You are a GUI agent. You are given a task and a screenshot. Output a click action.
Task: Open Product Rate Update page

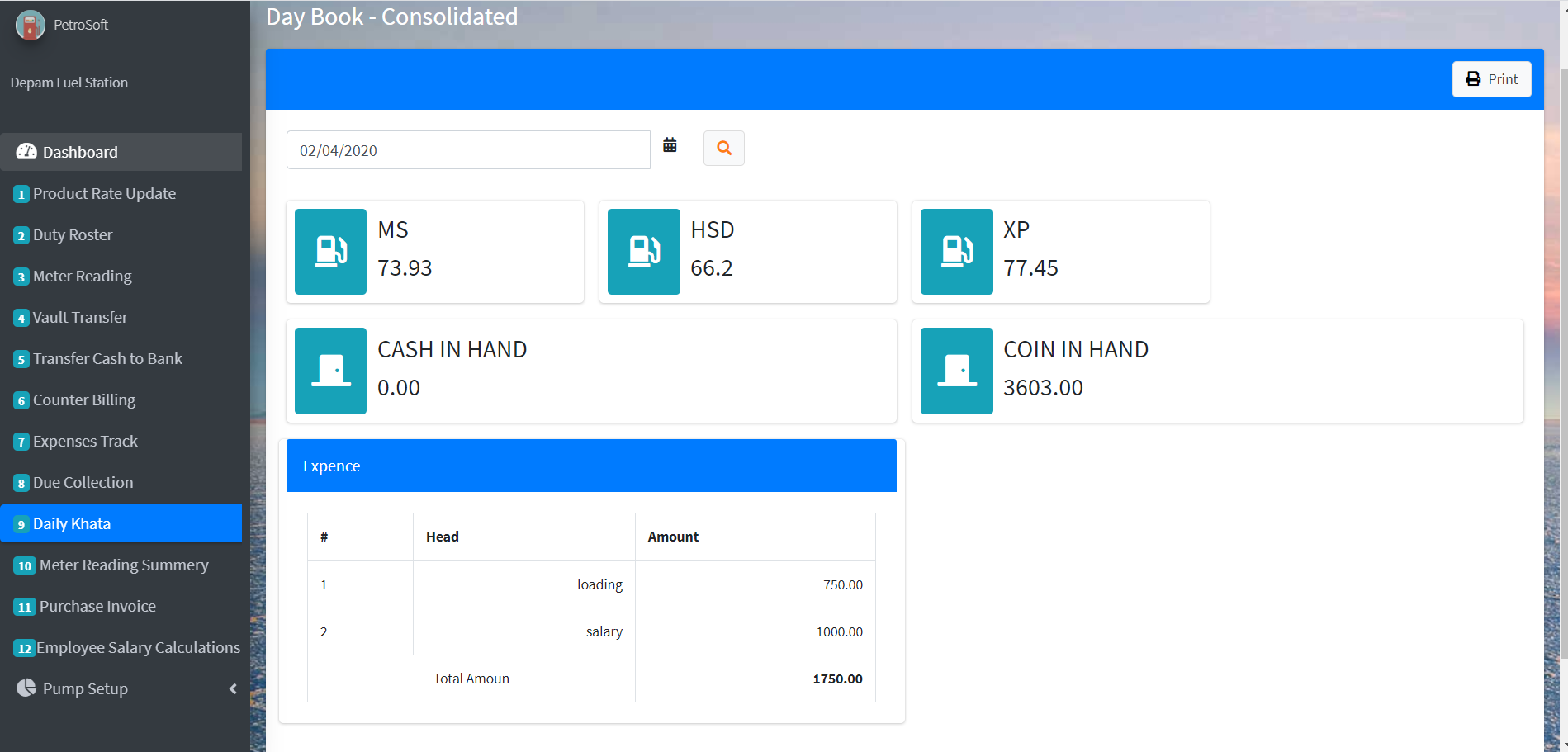[x=104, y=193]
